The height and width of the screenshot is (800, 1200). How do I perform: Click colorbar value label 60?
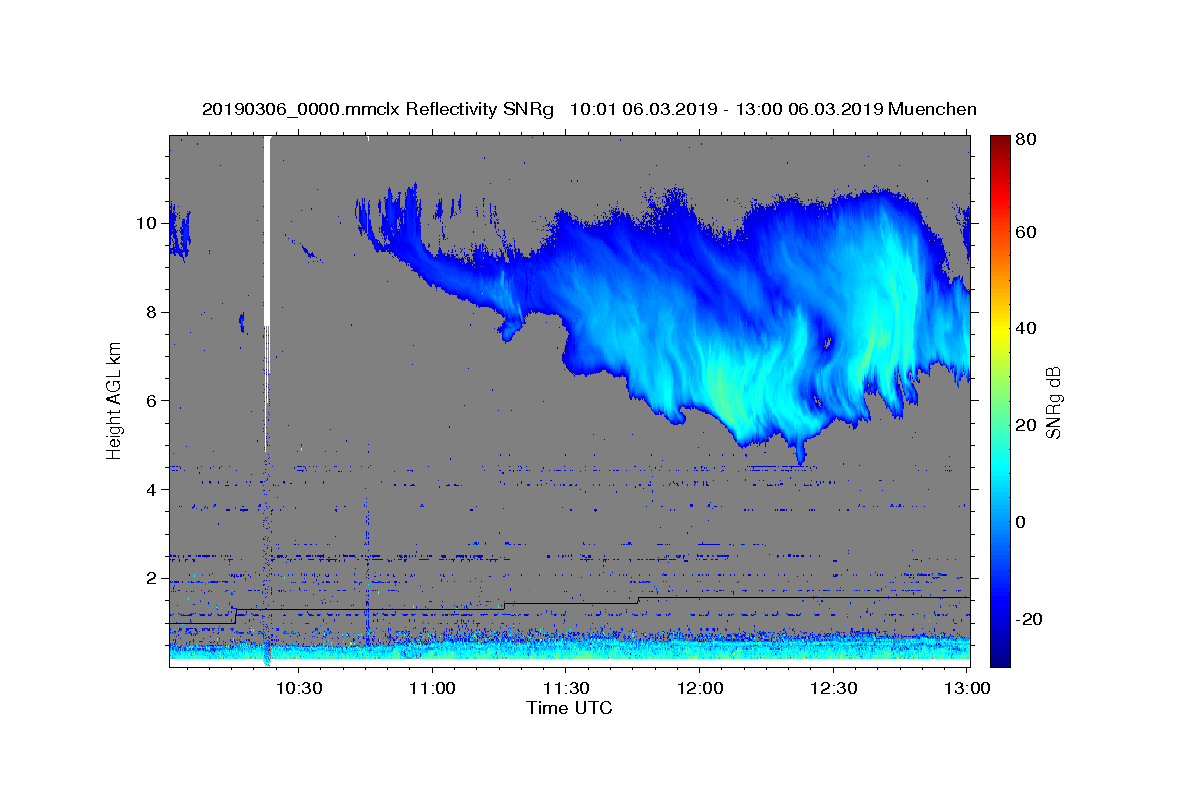(x=1025, y=232)
